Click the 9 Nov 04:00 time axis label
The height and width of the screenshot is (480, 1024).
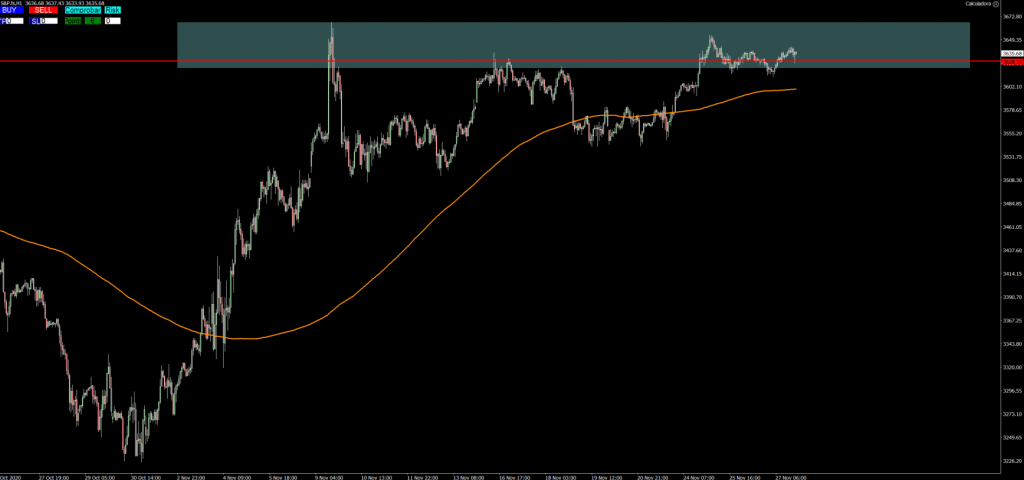click(x=330, y=477)
